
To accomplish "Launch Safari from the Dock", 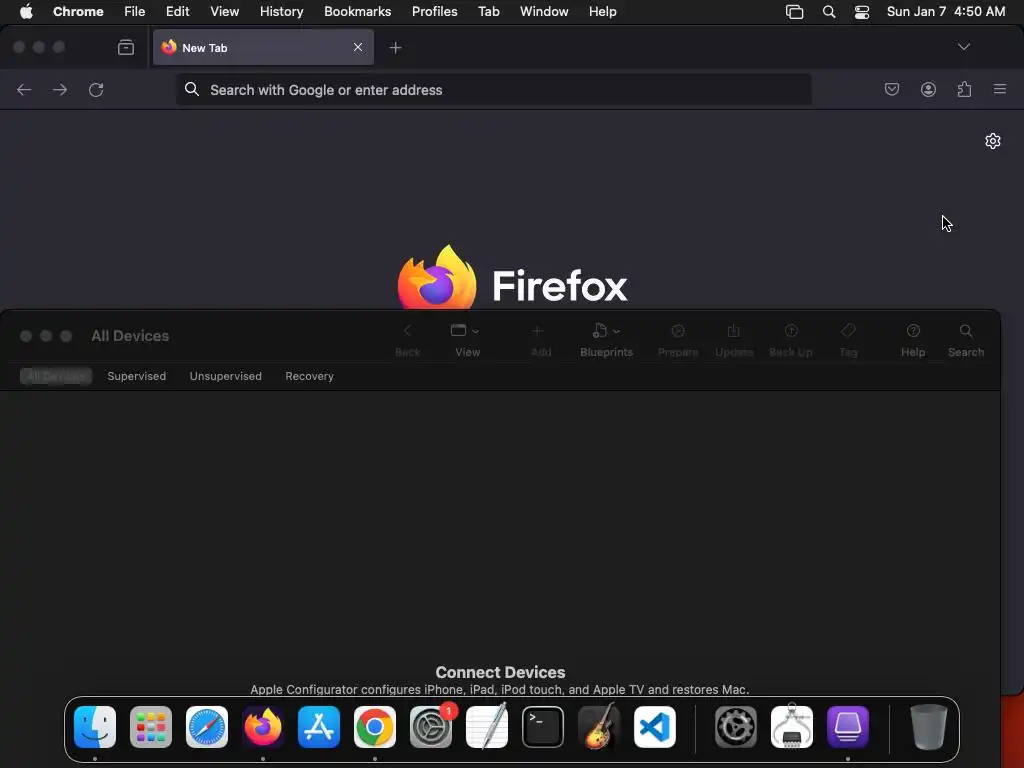I will pos(207,727).
